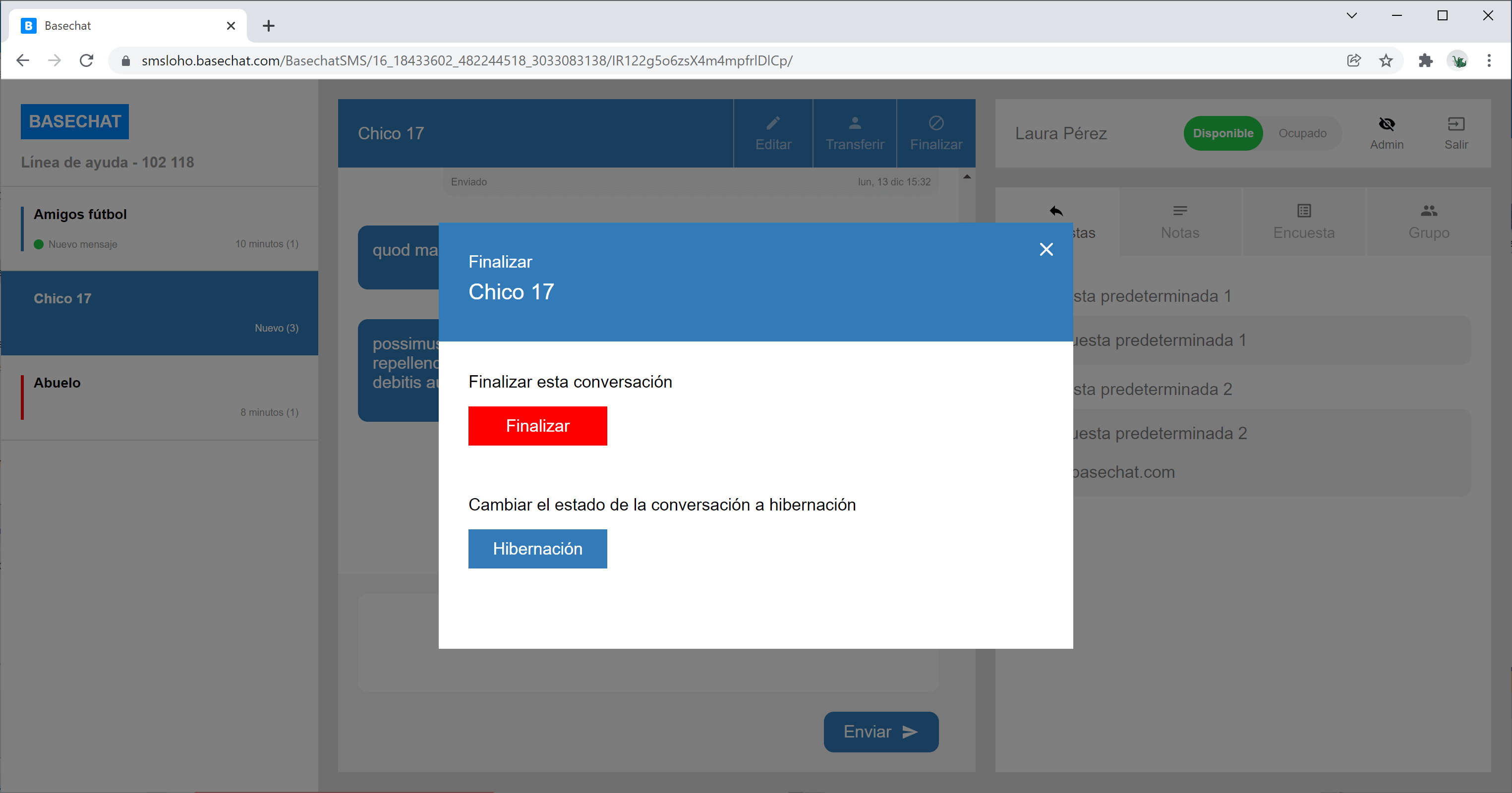Switch status to Ocupado
Image resolution: width=1512 pixels, height=793 pixels.
pos(1302,133)
